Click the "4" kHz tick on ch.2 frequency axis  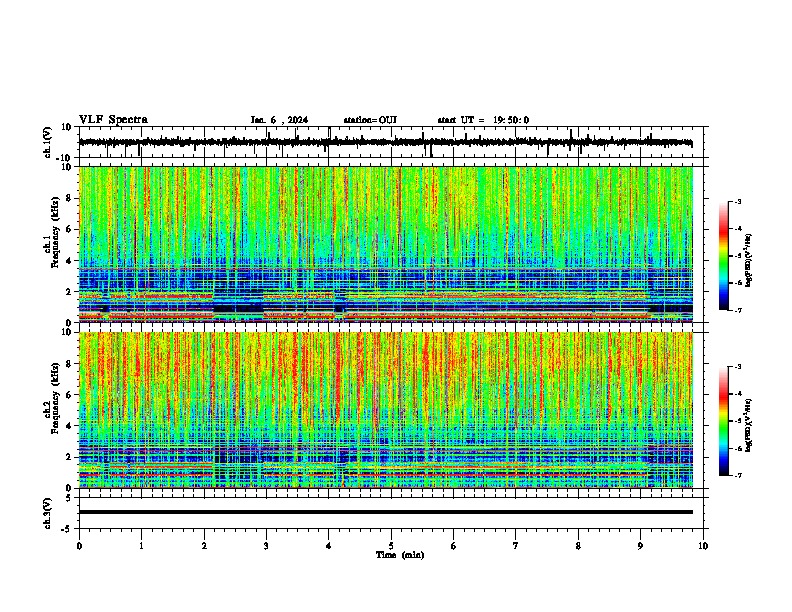[x=70, y=426]
